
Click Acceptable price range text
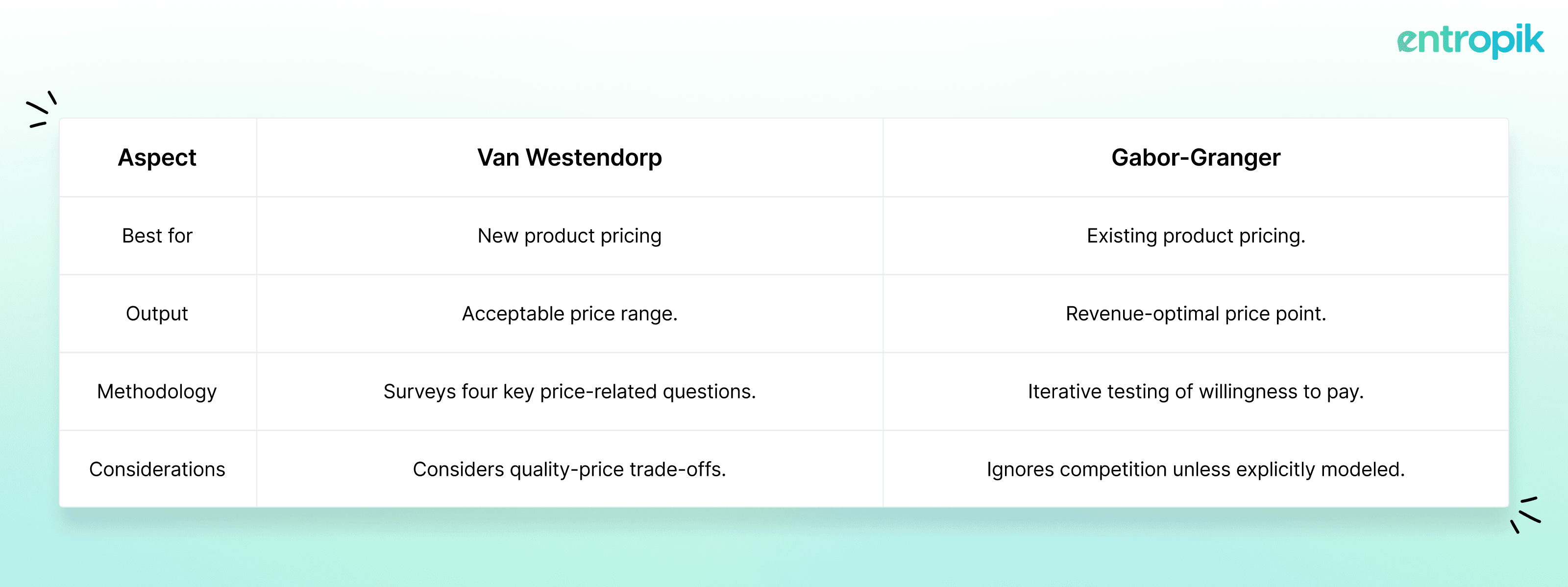point(569,314)
